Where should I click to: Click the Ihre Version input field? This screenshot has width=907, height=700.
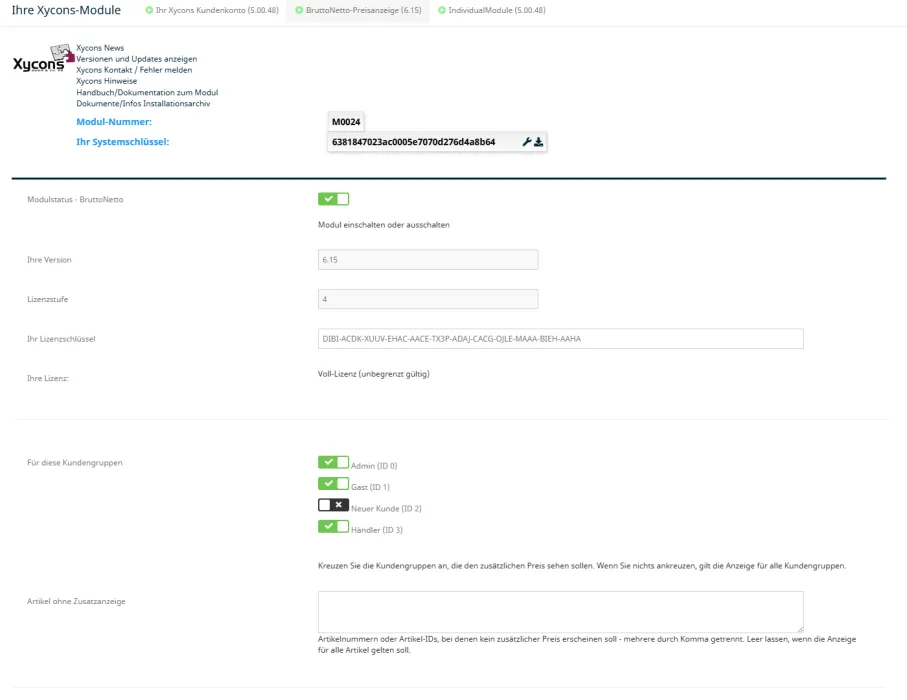pos(428,260)
